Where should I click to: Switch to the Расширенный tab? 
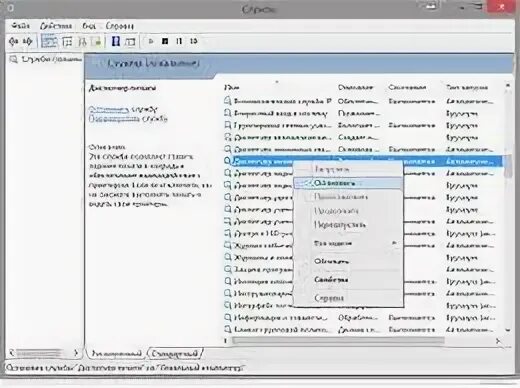[x=116, y=353]
